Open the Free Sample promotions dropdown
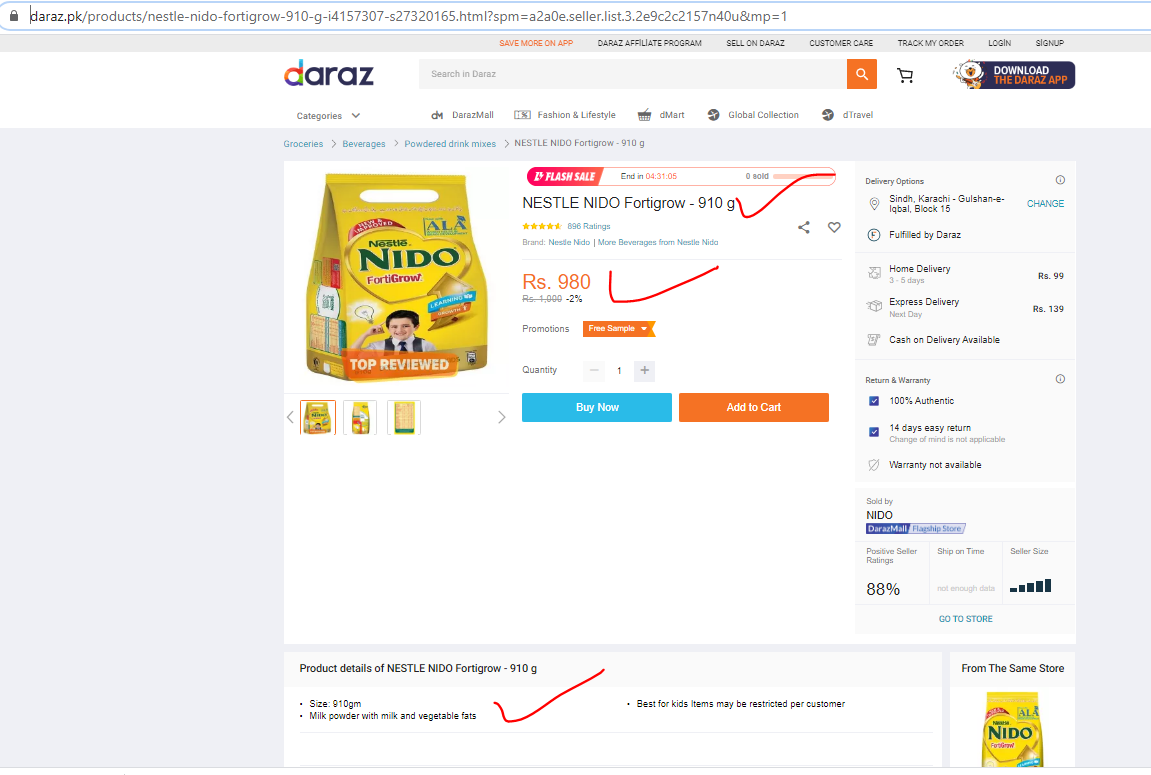 618,329
